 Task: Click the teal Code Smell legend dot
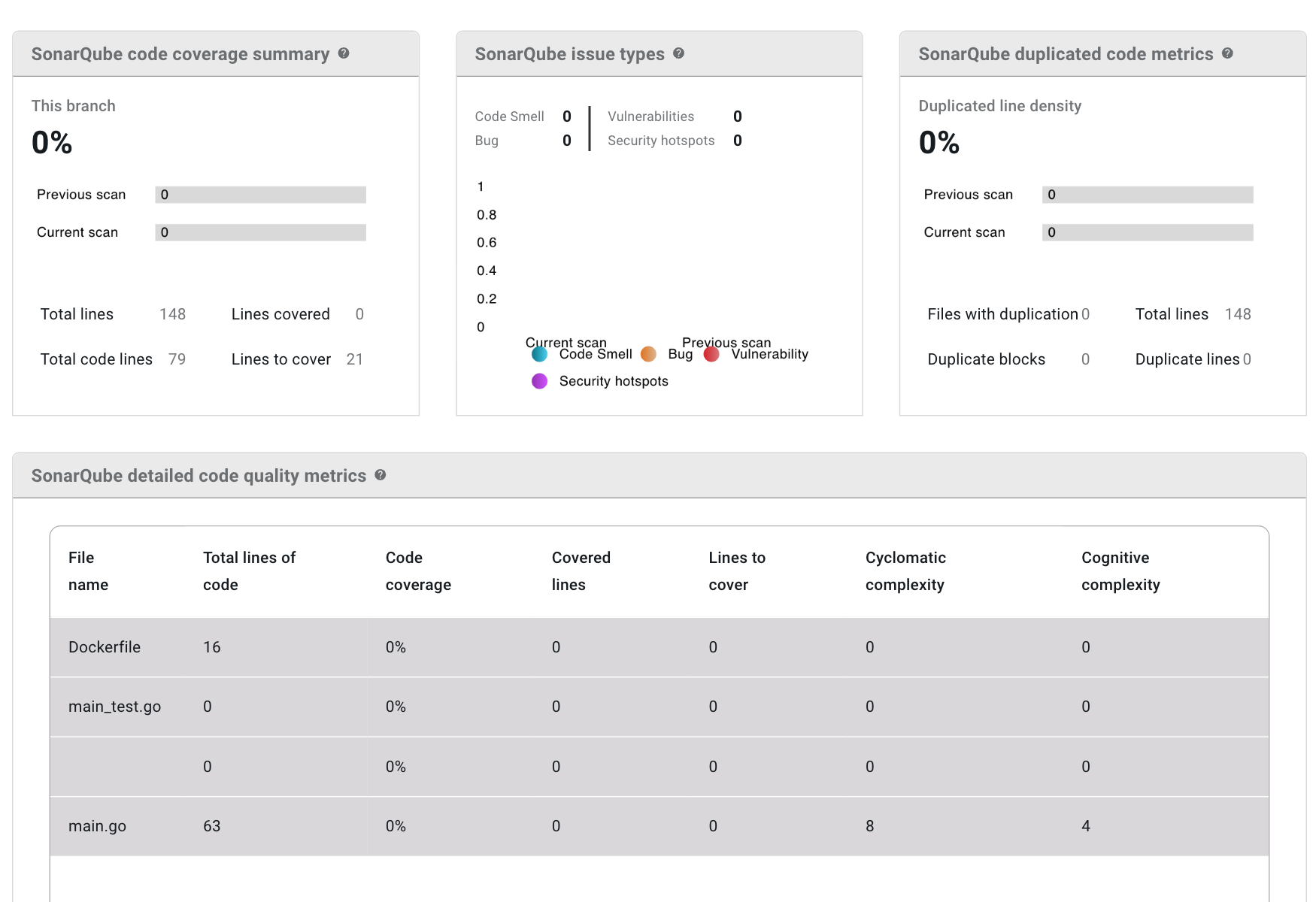coord(539,354)
